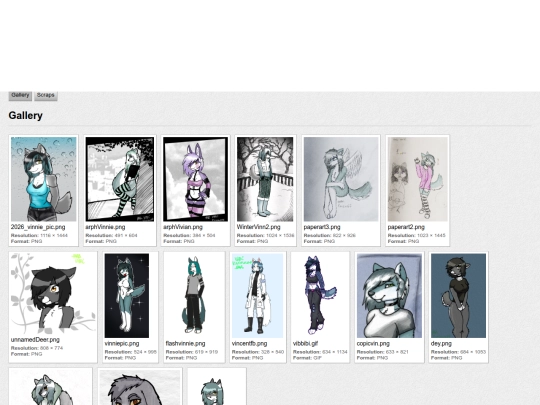Image resolution: width=540 pixels, height=405 pixels.
Task: Open the 2026_vinnie_pic.png thumbnail
Action: [44, 179]
